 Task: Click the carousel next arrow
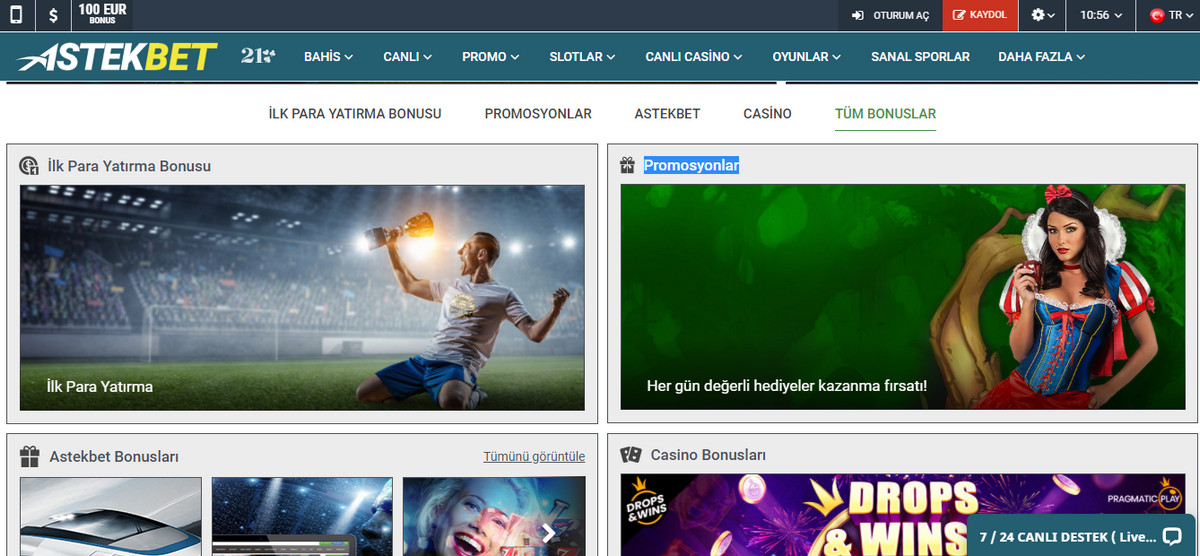548,533
